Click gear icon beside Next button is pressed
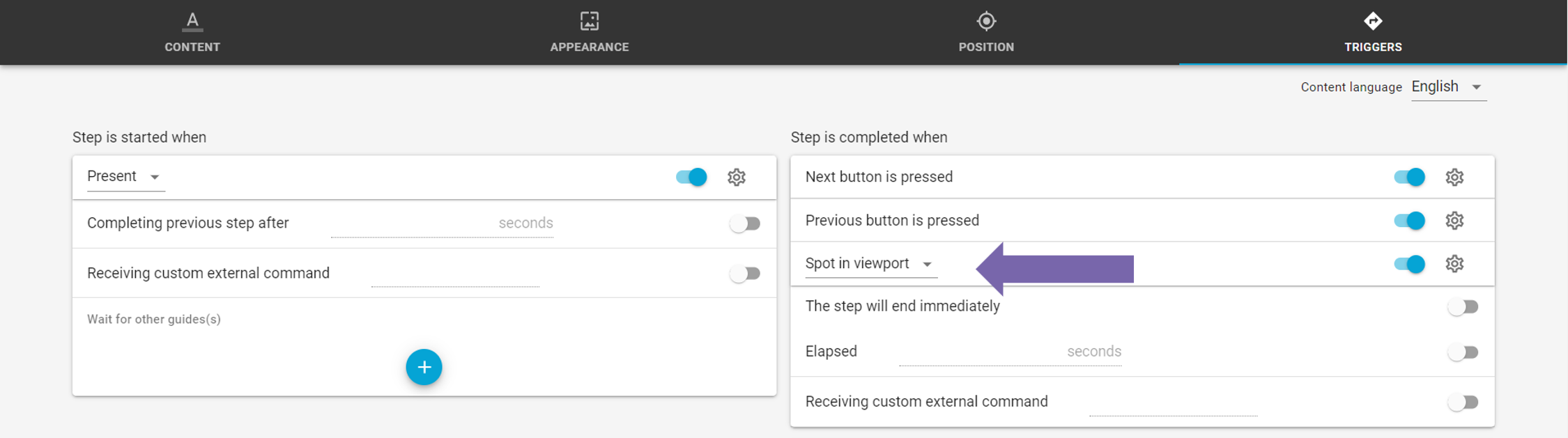 point(1454,177)
